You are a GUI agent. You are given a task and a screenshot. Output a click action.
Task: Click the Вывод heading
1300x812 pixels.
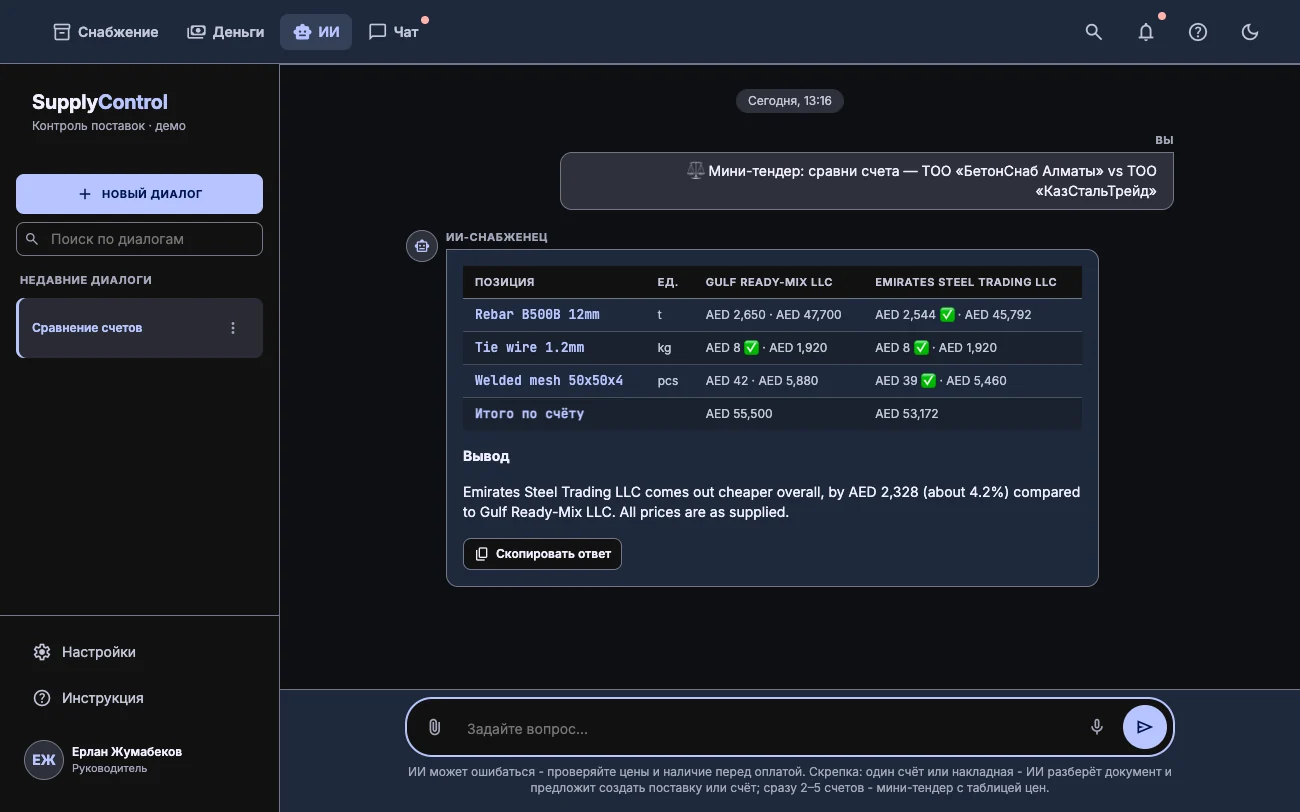pos(486,456)
